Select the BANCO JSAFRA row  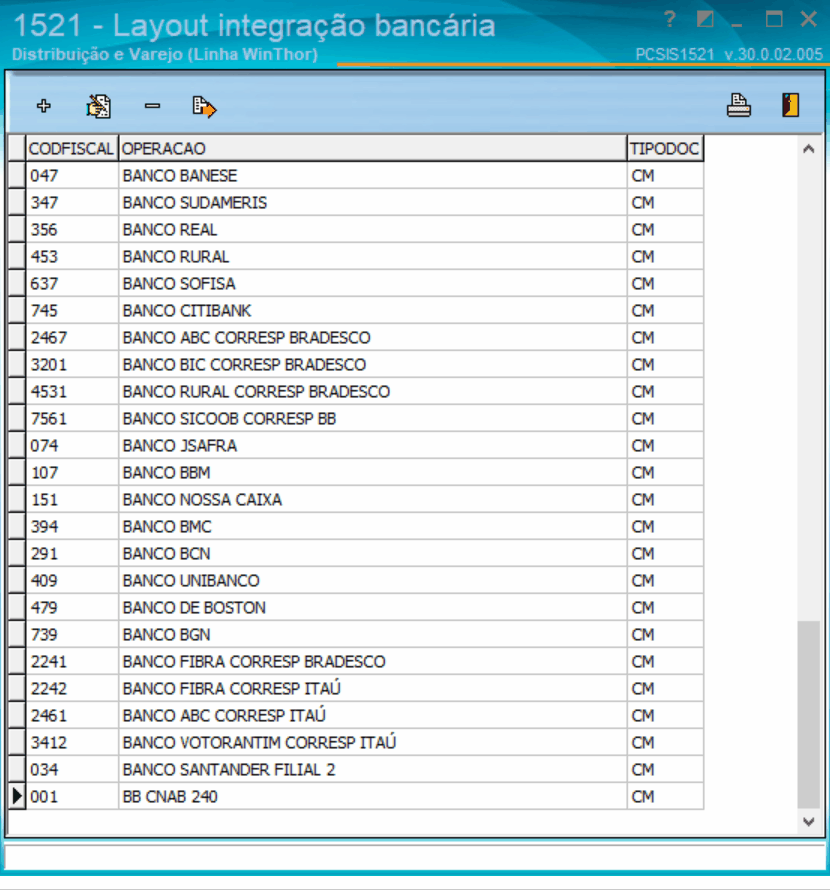pos(356,446)
